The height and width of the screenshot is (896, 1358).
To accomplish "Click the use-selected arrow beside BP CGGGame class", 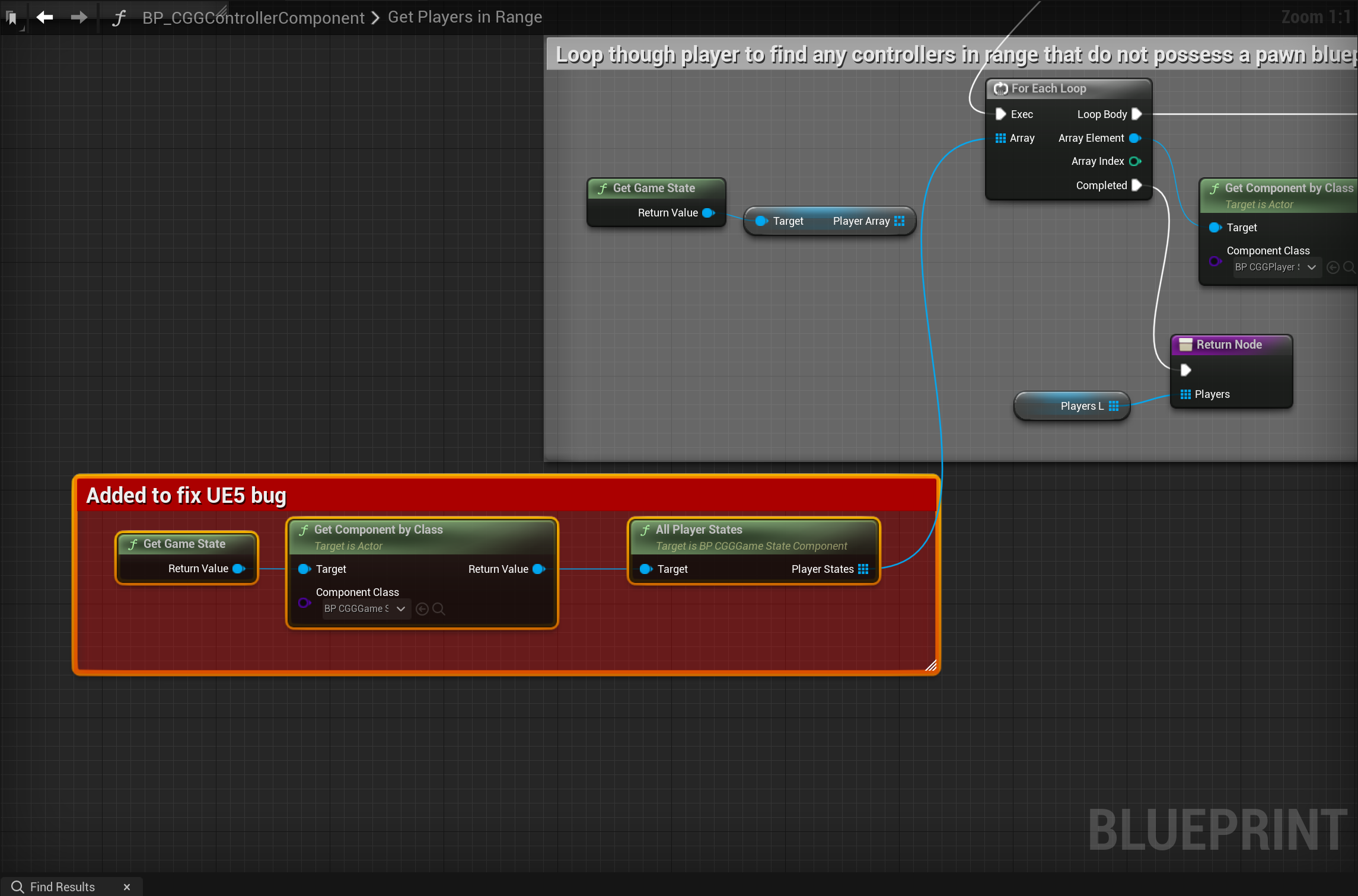I will tap(422, 609).
